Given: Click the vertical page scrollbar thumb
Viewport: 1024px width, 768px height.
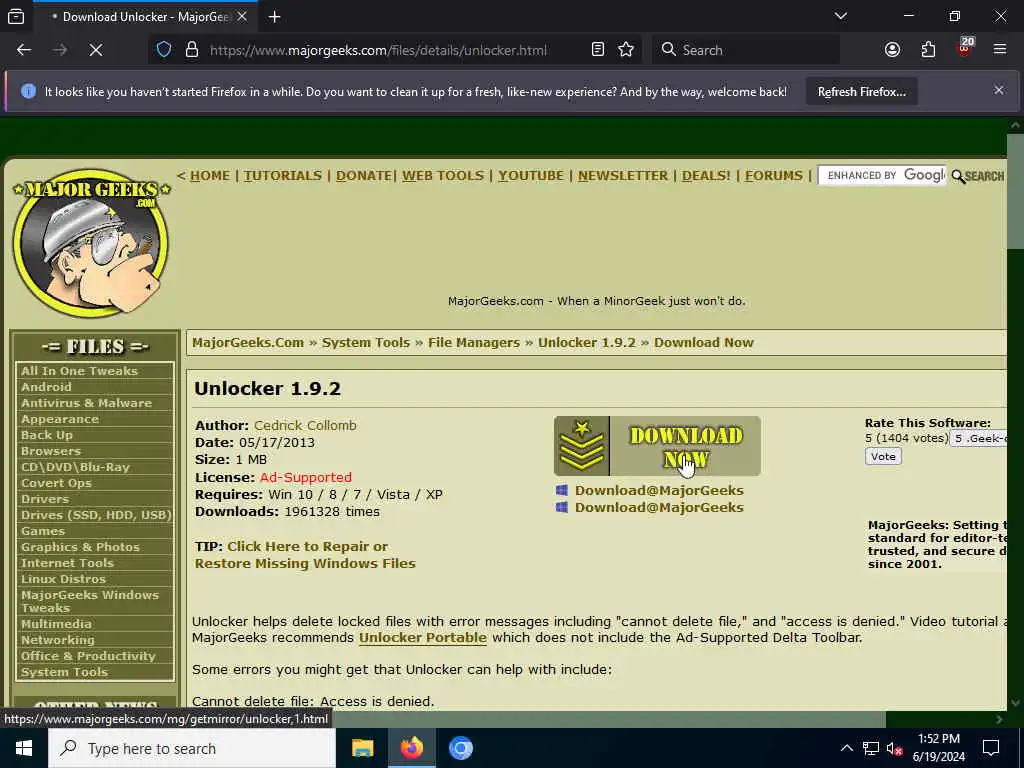Looking at the screenshot, I should point(1016,191).
